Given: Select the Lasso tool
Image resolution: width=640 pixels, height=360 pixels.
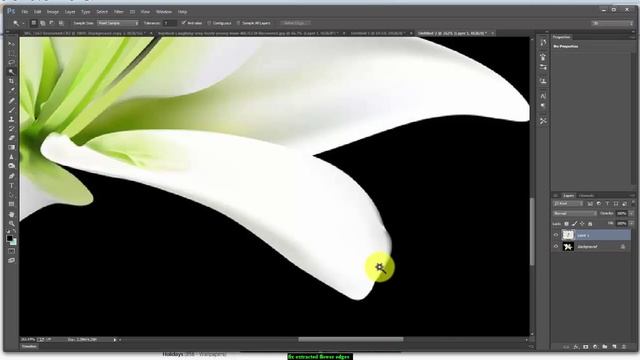Looking at the screenshot, I should tap(11, 62).
